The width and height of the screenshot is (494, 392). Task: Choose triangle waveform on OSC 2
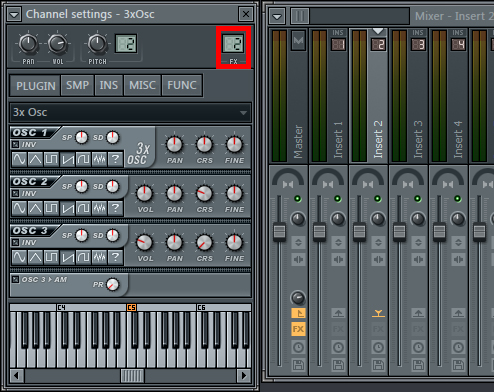(35, 208)
